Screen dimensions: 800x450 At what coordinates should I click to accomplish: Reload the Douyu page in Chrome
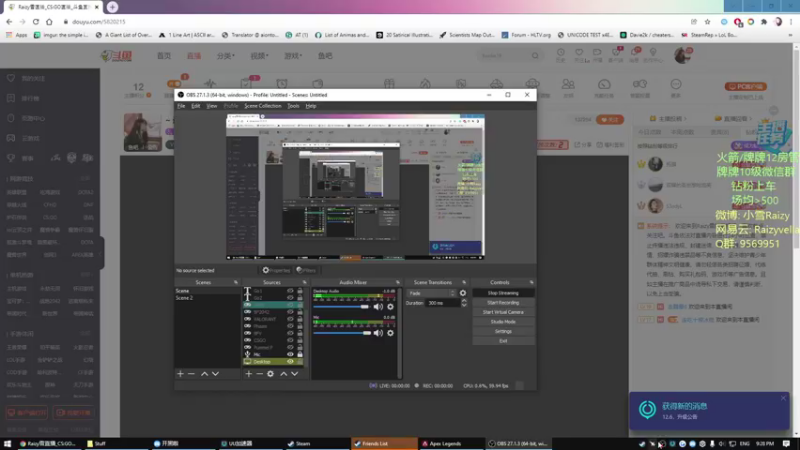point(36,22)
